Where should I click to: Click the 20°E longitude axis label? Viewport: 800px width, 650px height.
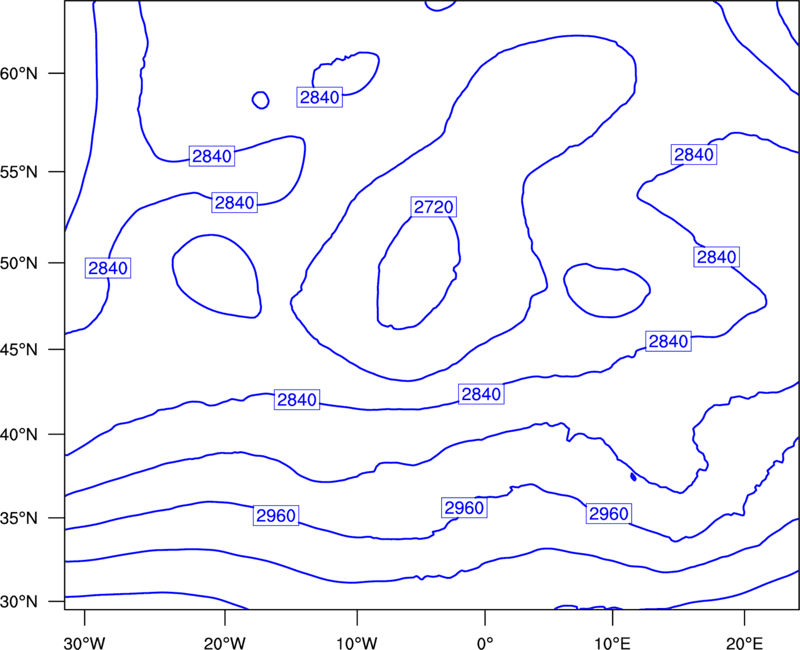point(744,643)
